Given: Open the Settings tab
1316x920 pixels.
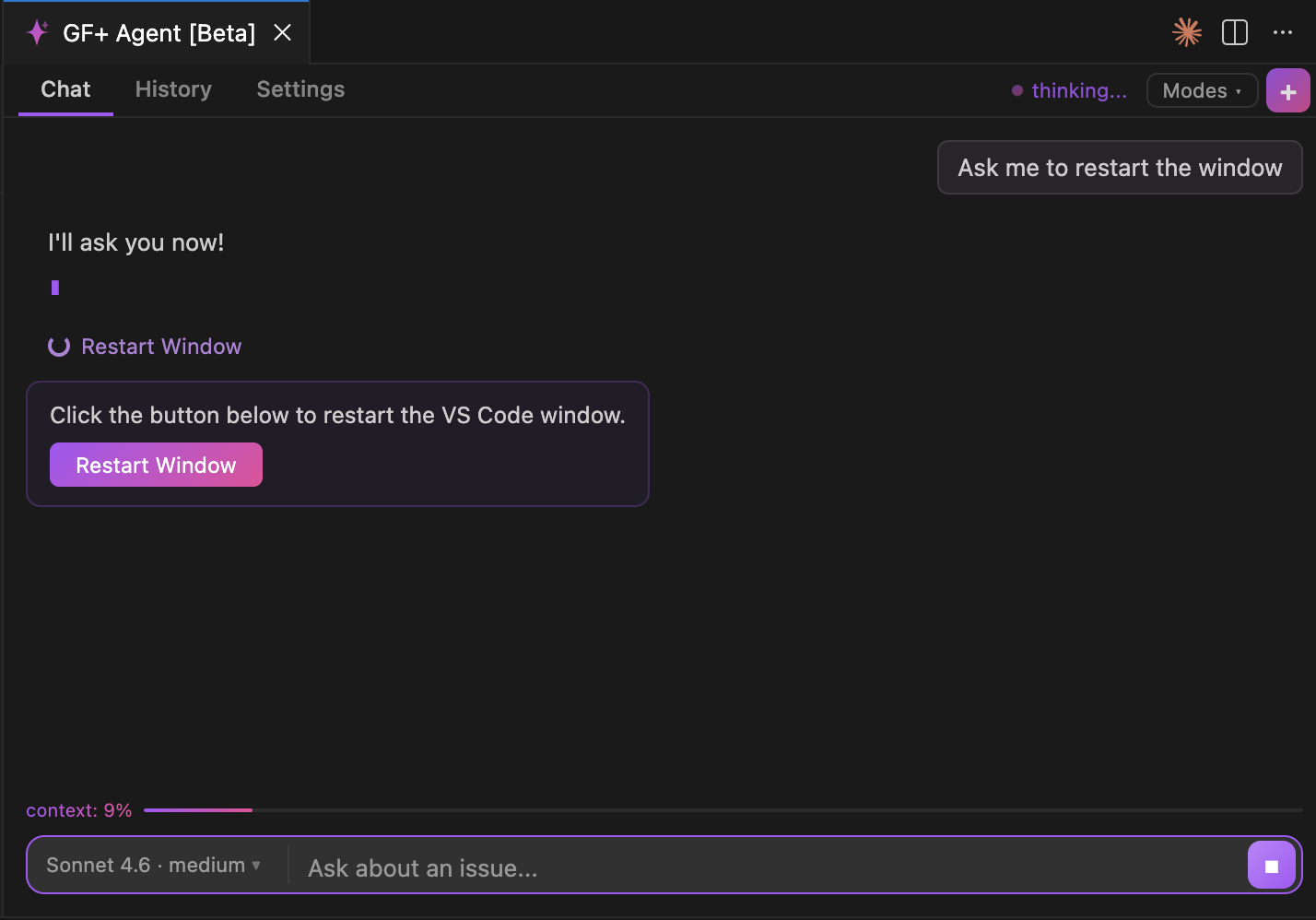Looking at the screenshot, I should pyautogui.click(x=300, y=89).
